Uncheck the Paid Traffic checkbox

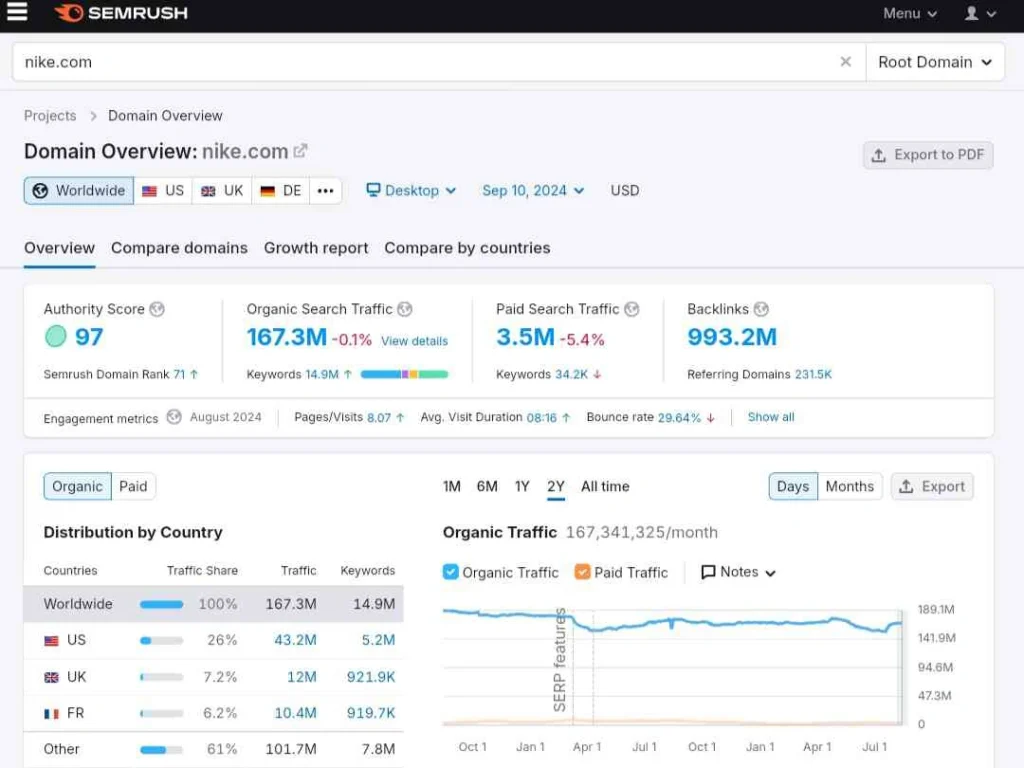point(583,572)
